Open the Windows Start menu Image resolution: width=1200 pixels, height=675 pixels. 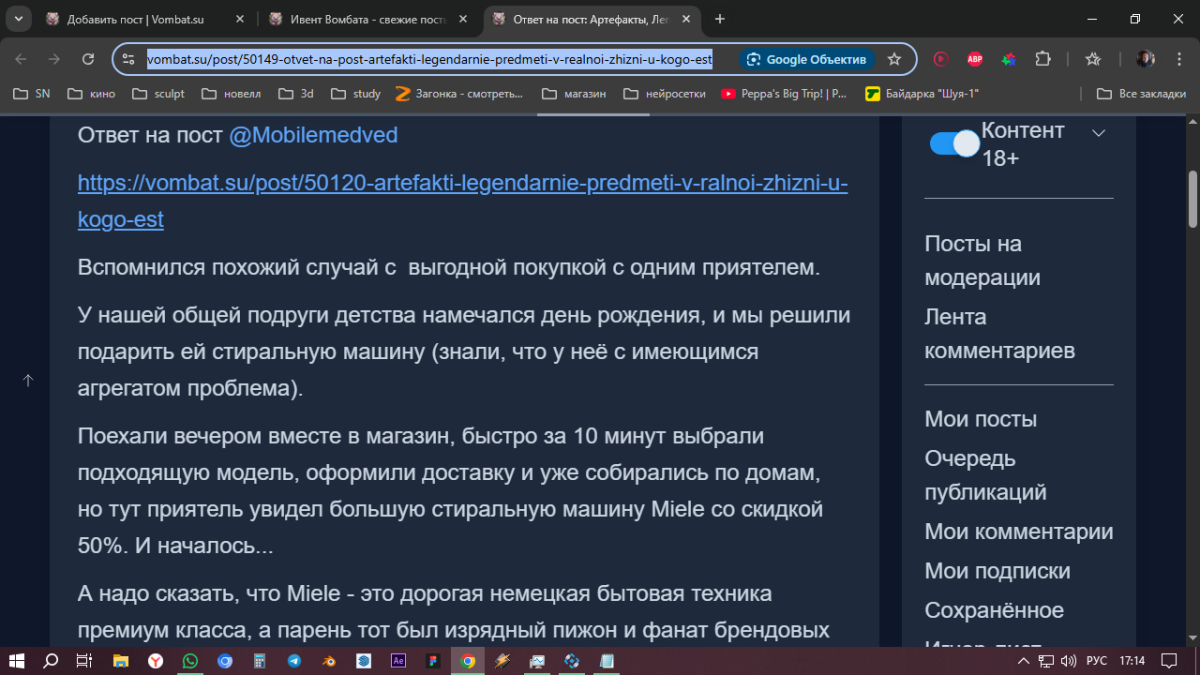click(17, 661)
